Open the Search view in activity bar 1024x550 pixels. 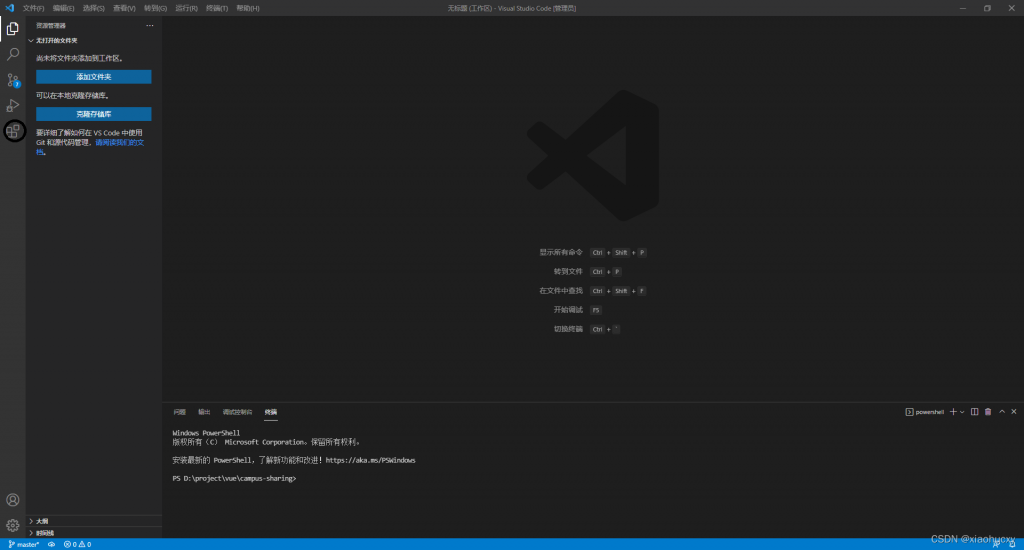[x=12, y=54]
